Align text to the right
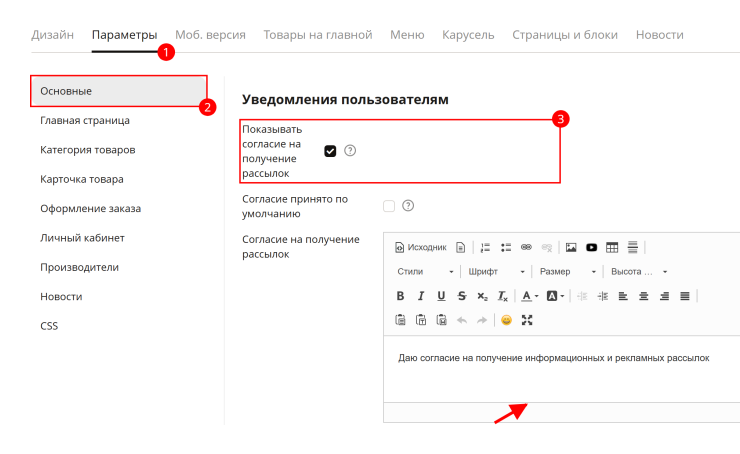 [x=664, y=296]
